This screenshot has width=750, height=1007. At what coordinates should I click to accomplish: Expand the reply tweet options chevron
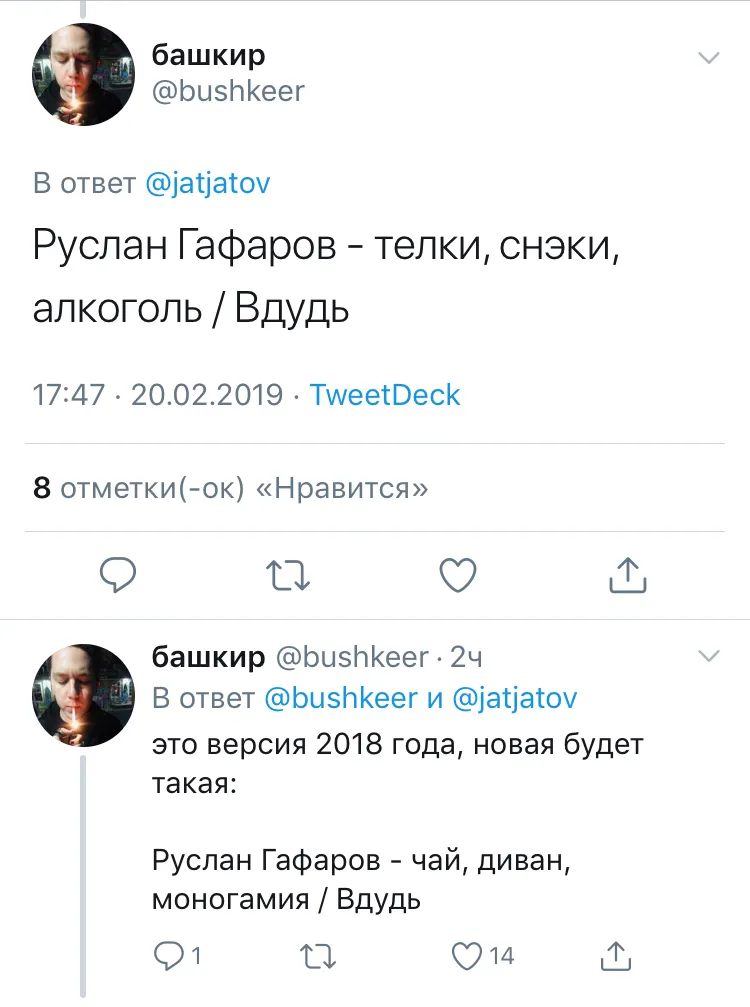(708, 656)
